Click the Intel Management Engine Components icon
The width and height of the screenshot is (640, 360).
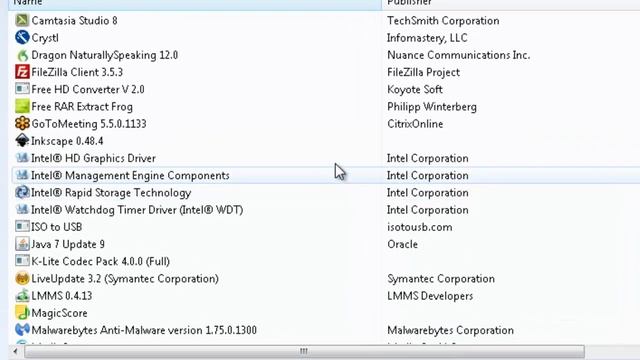pyautogui.click(x=22, y=175)
